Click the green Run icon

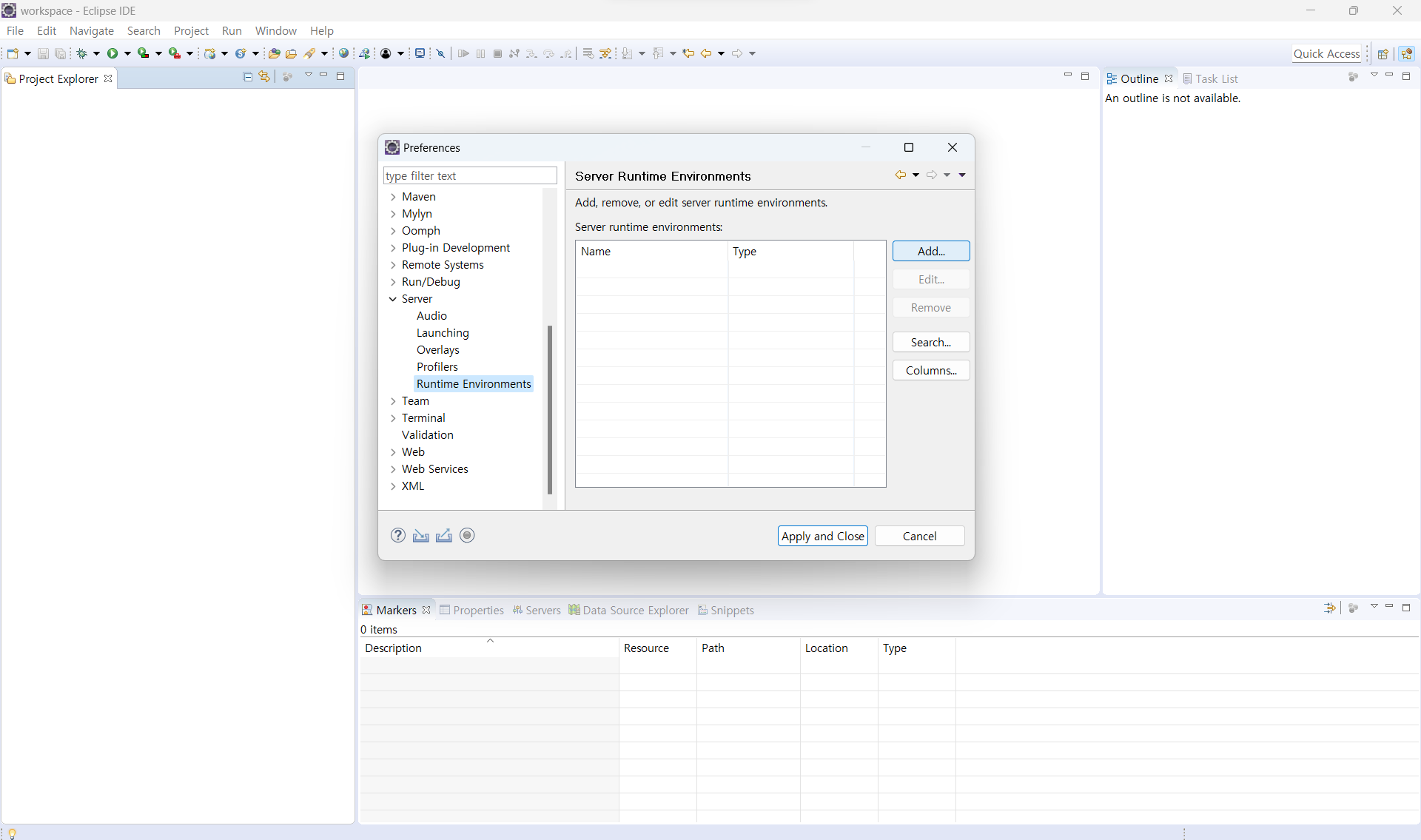(x=112, y=53)
